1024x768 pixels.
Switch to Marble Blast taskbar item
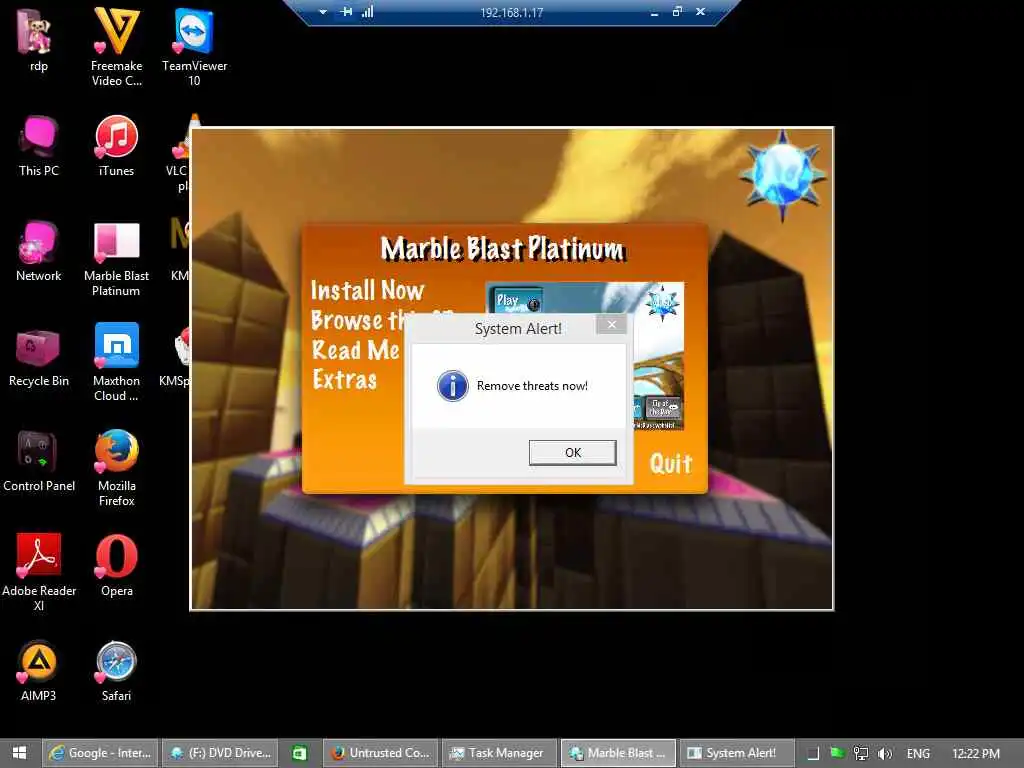pos(618,753)
